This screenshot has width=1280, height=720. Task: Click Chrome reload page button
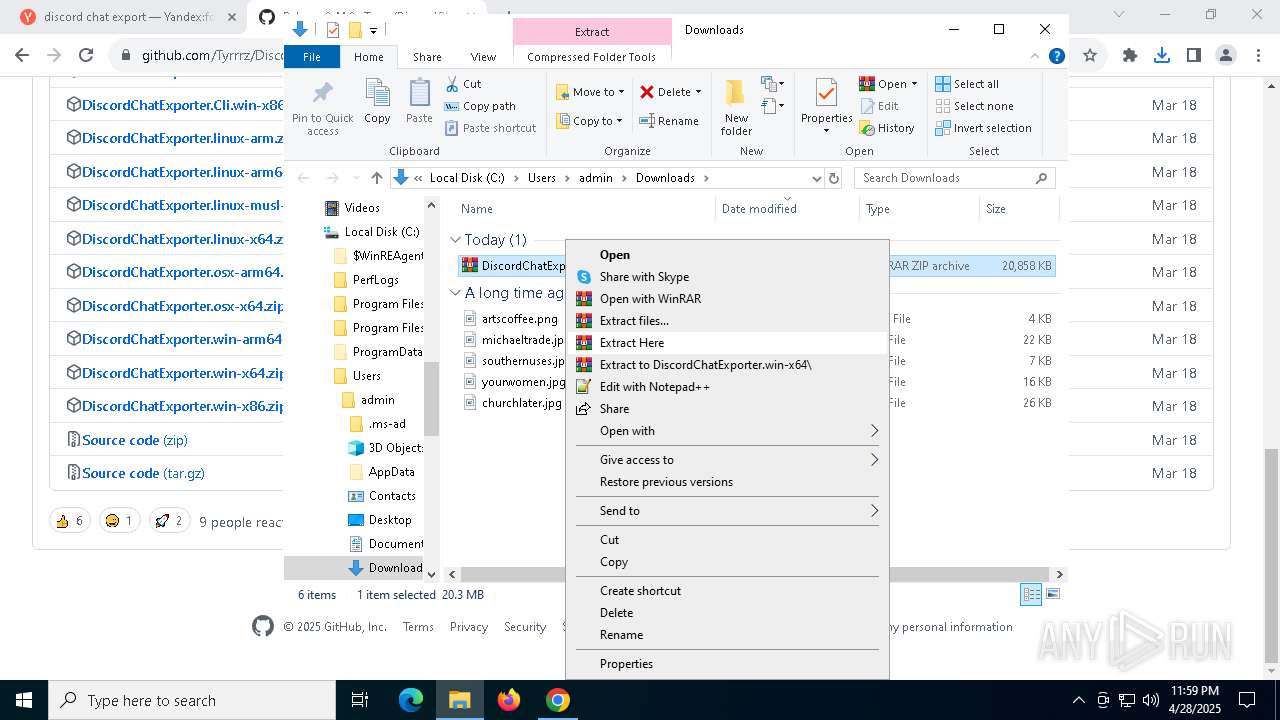pos(86,56)
